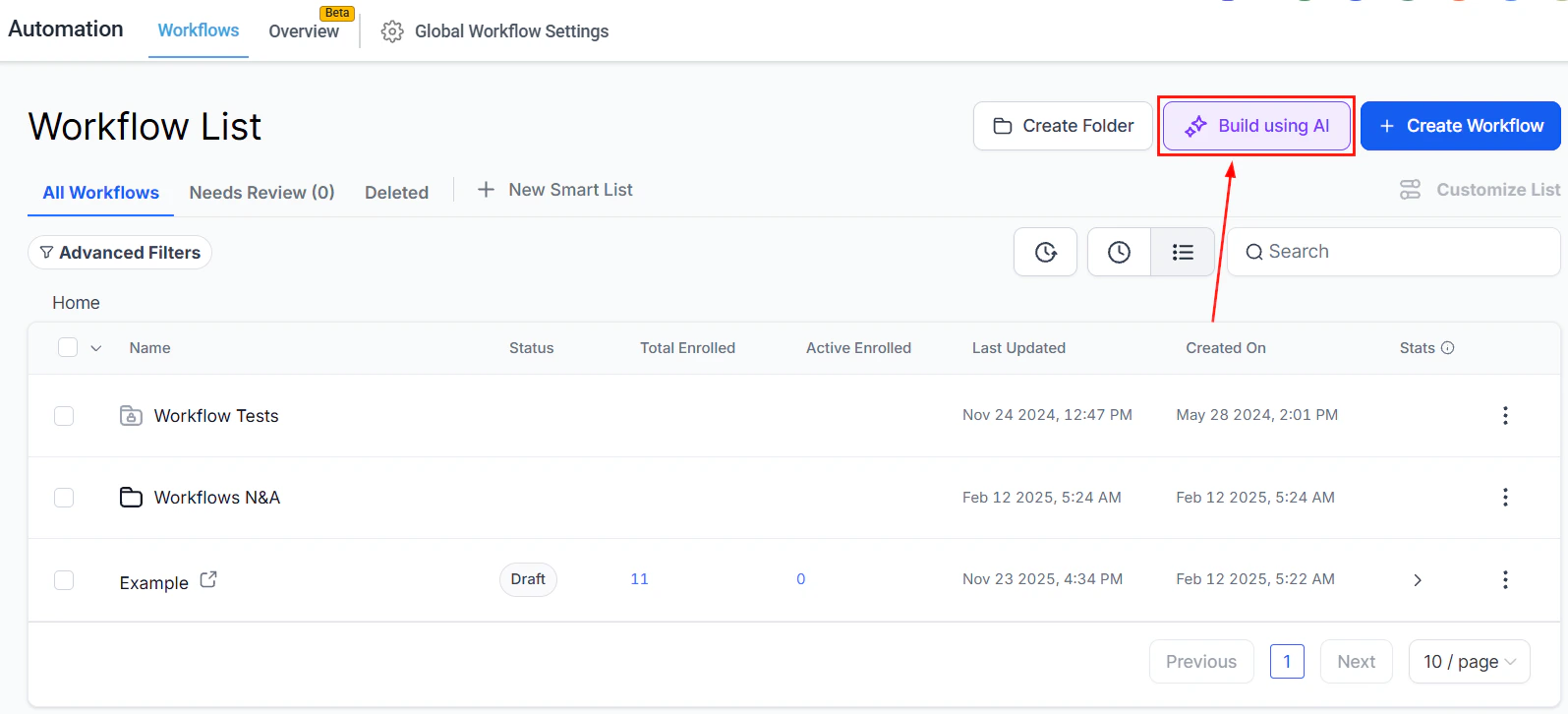This screenshot has height=714, width=1568.
Task: Click the Create Workflow button
Action: pyautogui.click(x=1461, y=126)
